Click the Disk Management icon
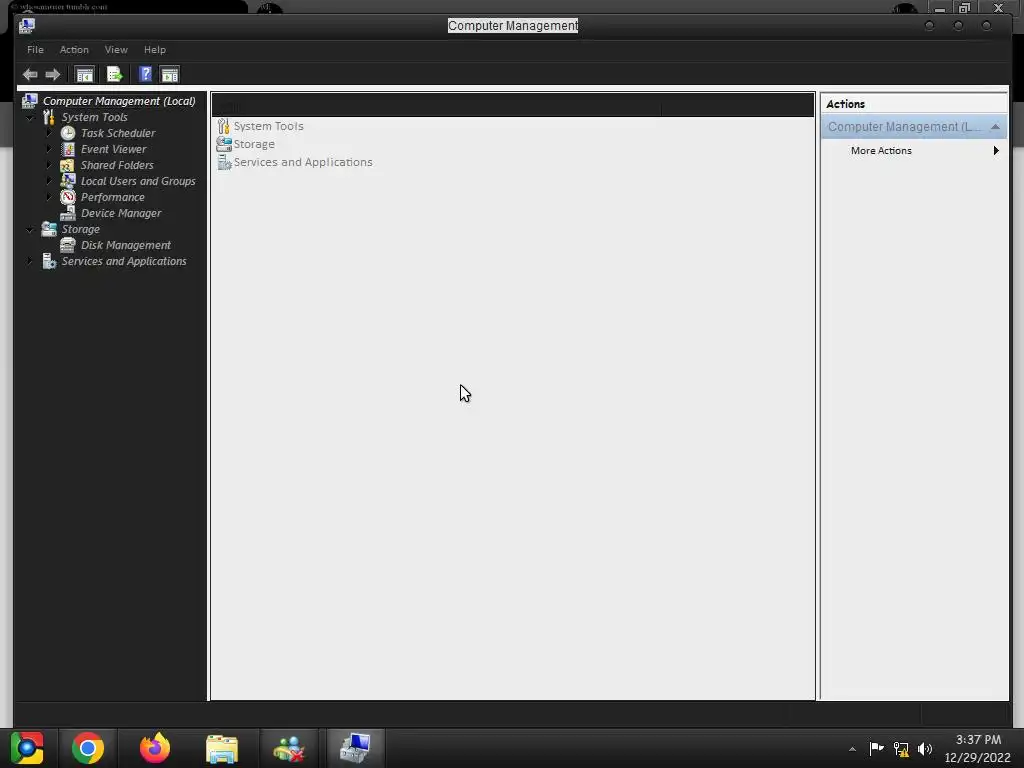Screen dimensions: 1024x768 pyautogui.click(x=68, y=246)
